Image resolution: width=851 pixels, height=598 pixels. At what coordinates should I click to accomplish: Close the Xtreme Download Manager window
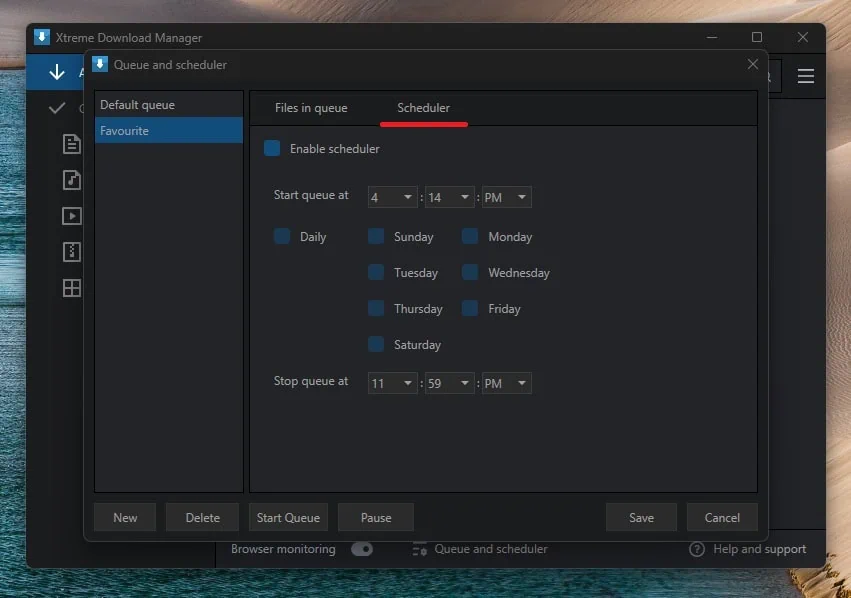point(803,37)
